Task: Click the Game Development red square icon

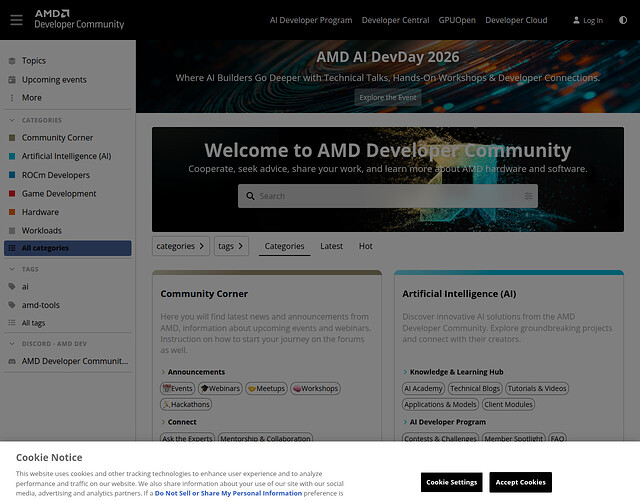Action: pos(12,194)
